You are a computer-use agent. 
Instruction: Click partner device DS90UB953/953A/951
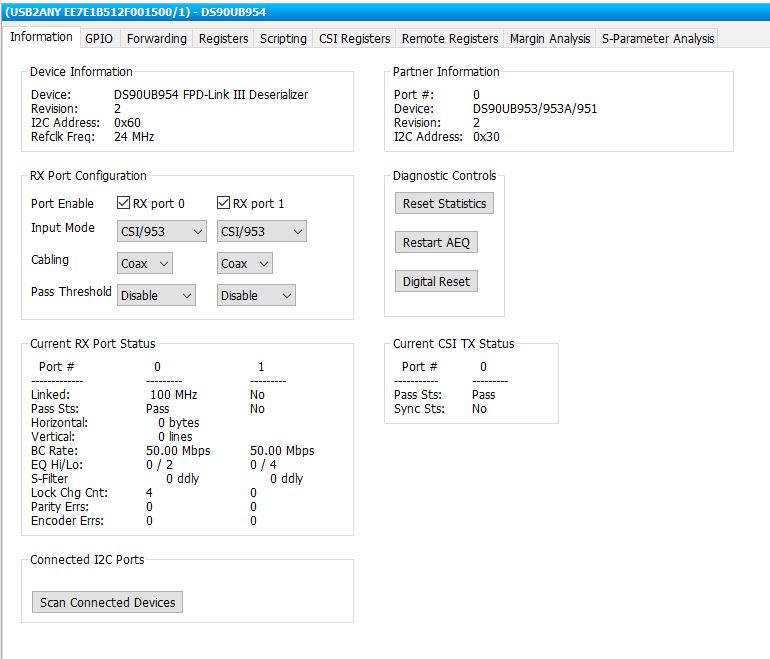coord(535,109)
